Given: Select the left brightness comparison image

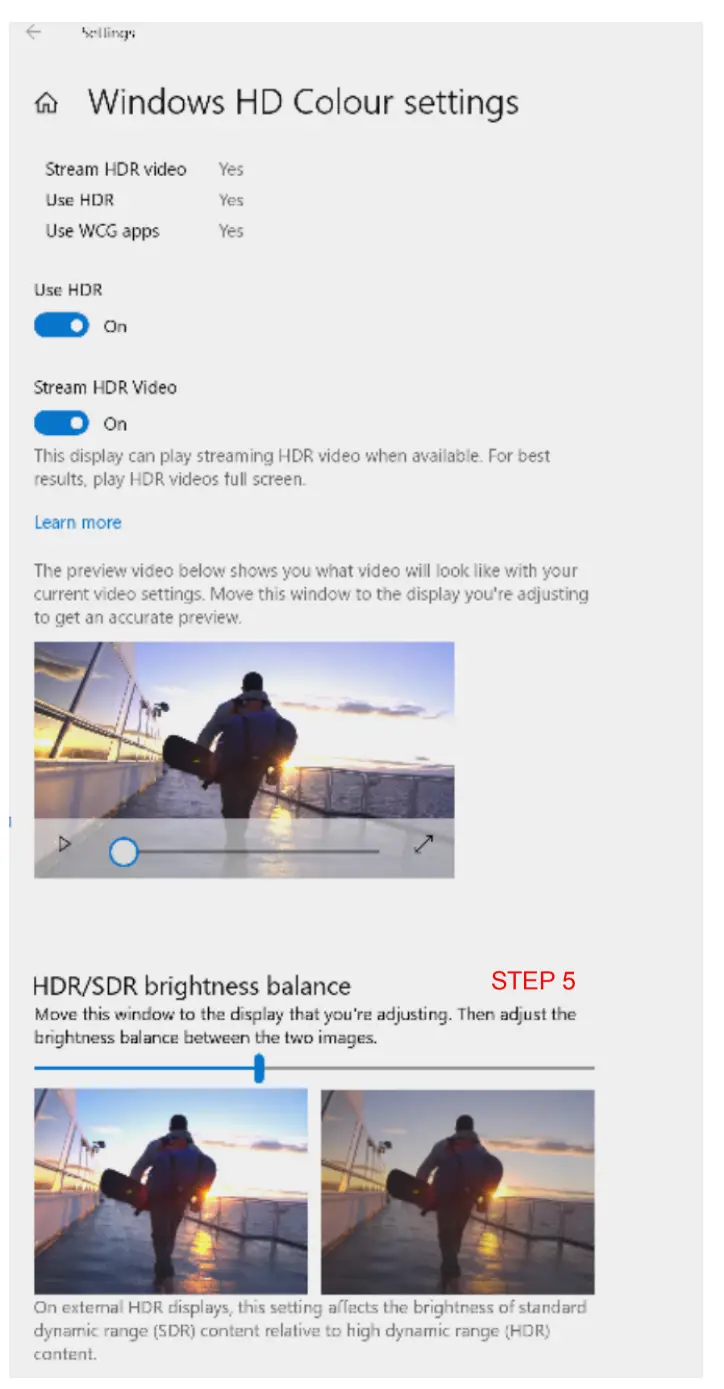Looking at the screenshot, I should (x=171, y=1191).
